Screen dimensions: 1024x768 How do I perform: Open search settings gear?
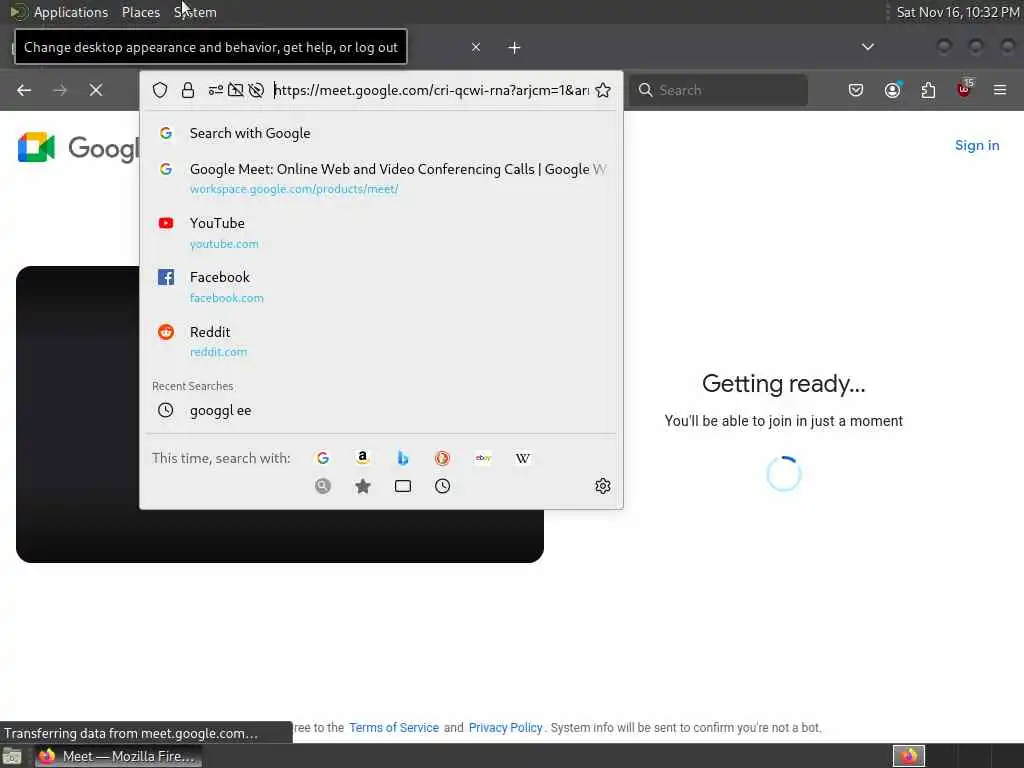pos(603,486)
